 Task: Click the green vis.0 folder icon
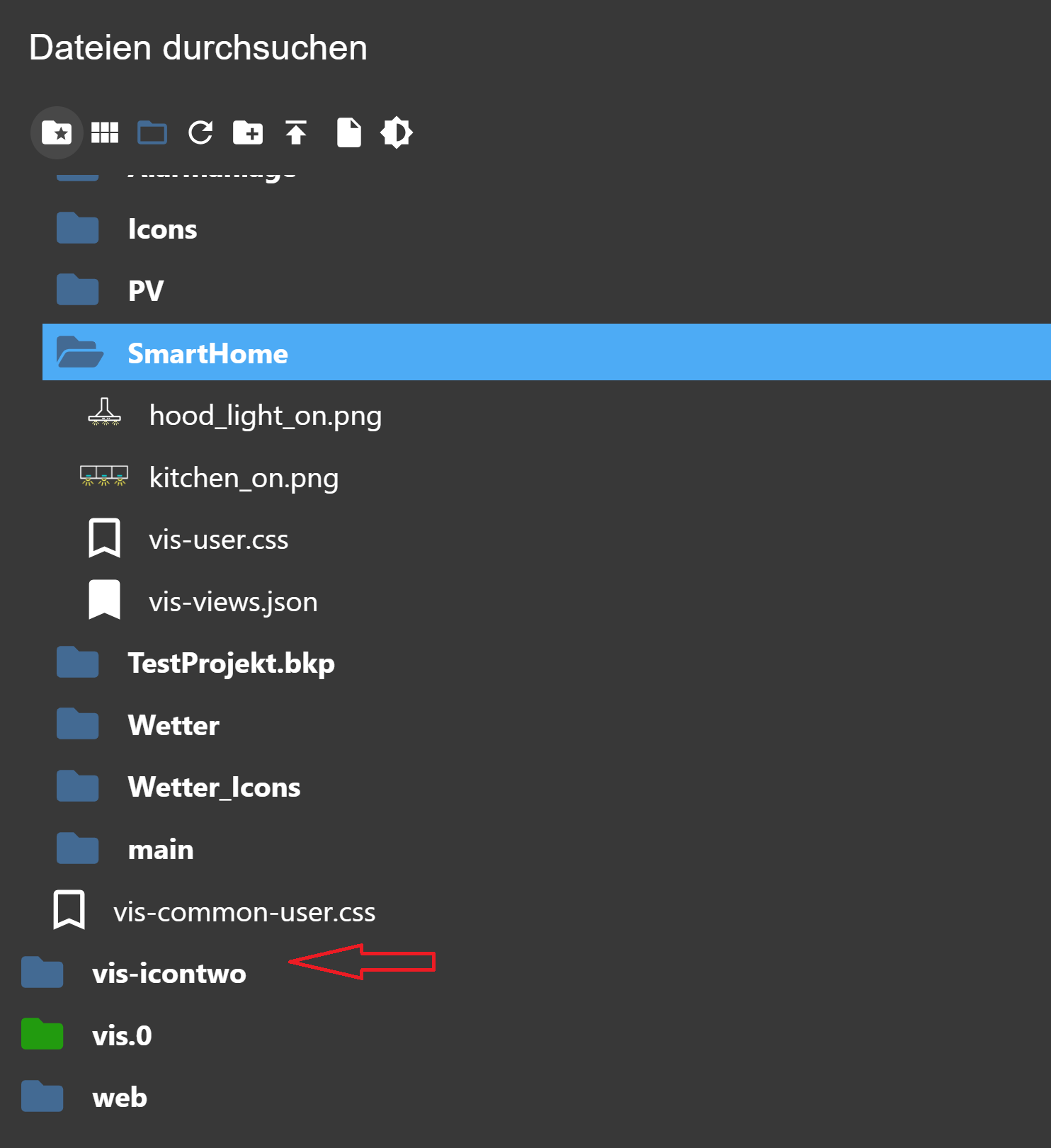(x=42, y=1035)
